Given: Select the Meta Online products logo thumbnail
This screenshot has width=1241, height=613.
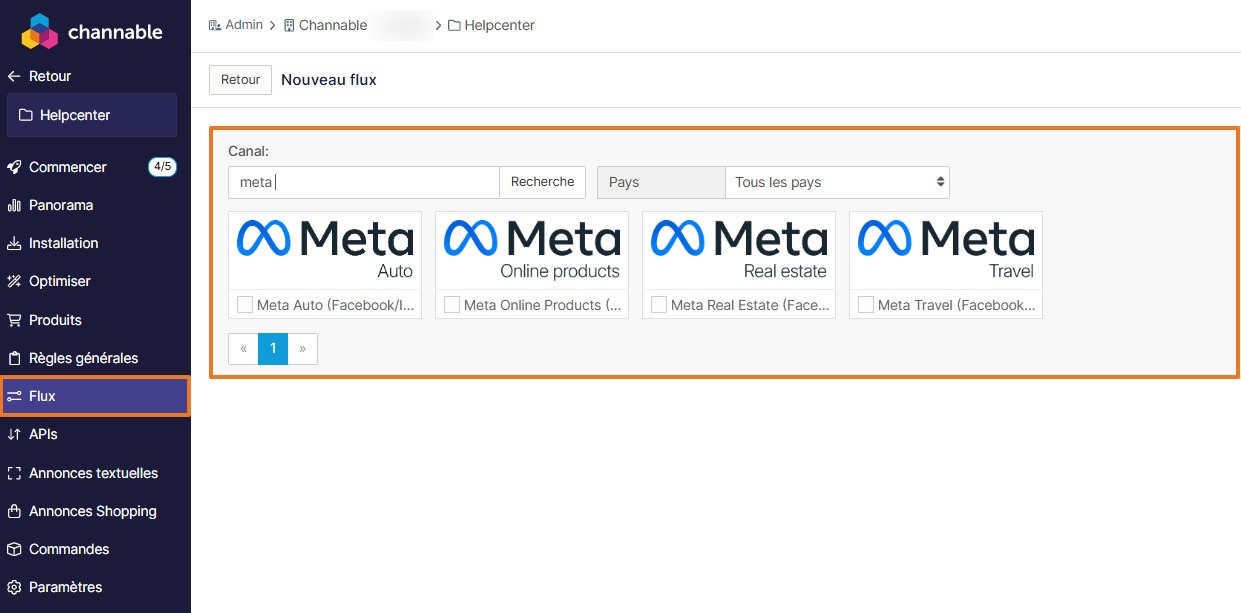Looking at the screenshot, I should 532,250.
